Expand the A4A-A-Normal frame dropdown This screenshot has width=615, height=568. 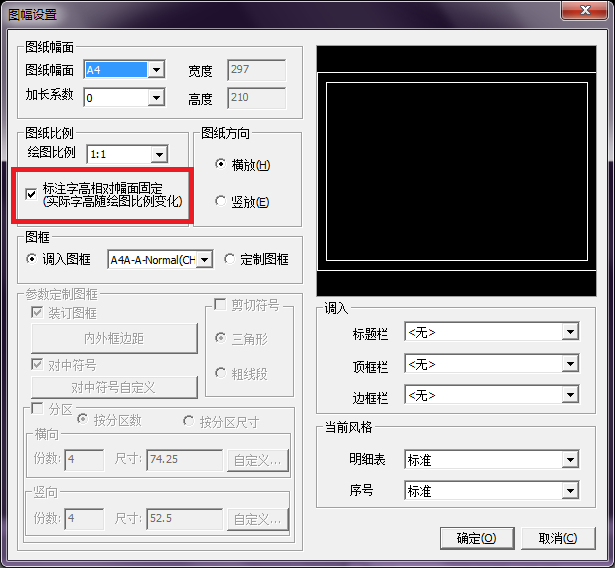point(205,259)
